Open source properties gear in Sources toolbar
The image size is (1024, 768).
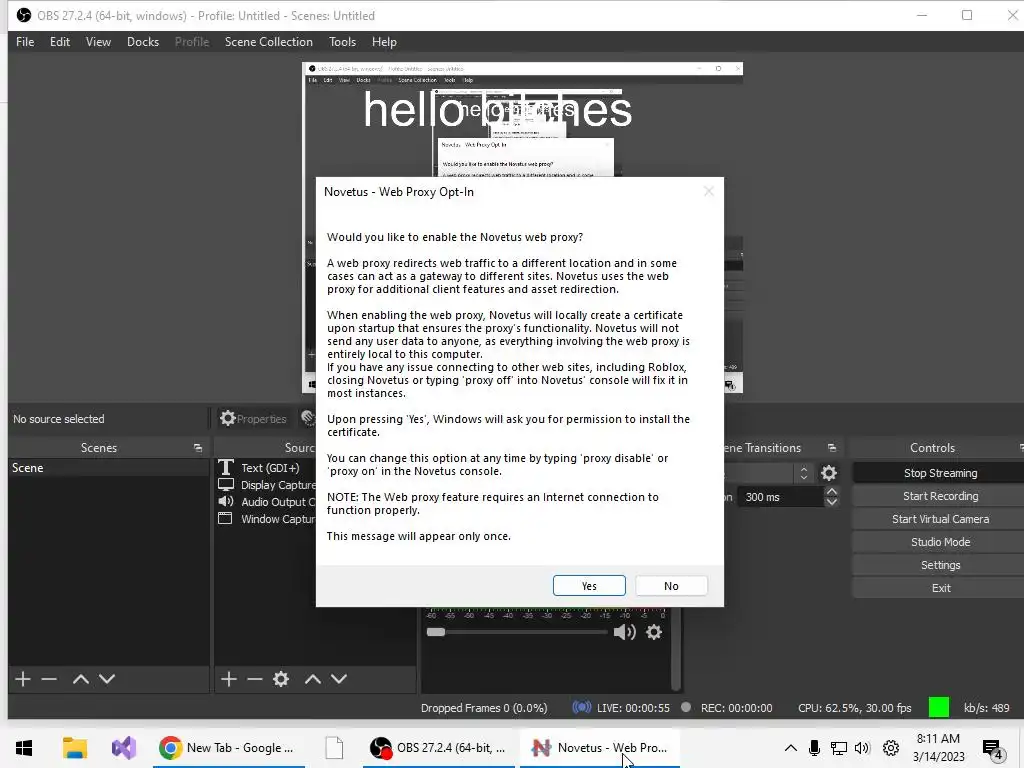click(x=281, y=679)
